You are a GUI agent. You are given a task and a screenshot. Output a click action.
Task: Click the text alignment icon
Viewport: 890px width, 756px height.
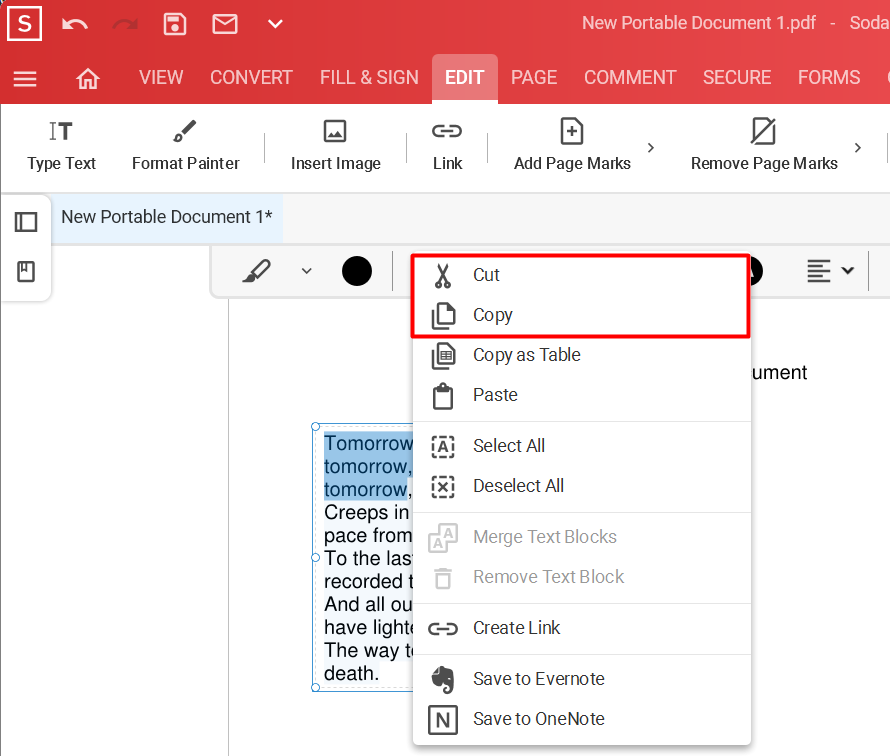pos(818,271)
